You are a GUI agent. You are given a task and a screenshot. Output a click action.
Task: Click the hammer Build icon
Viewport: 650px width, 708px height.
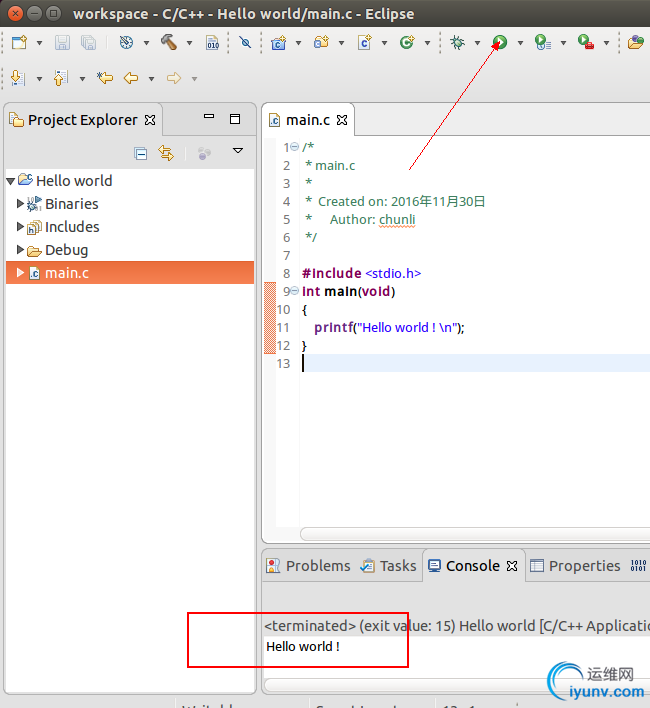[x=169, y=42]
